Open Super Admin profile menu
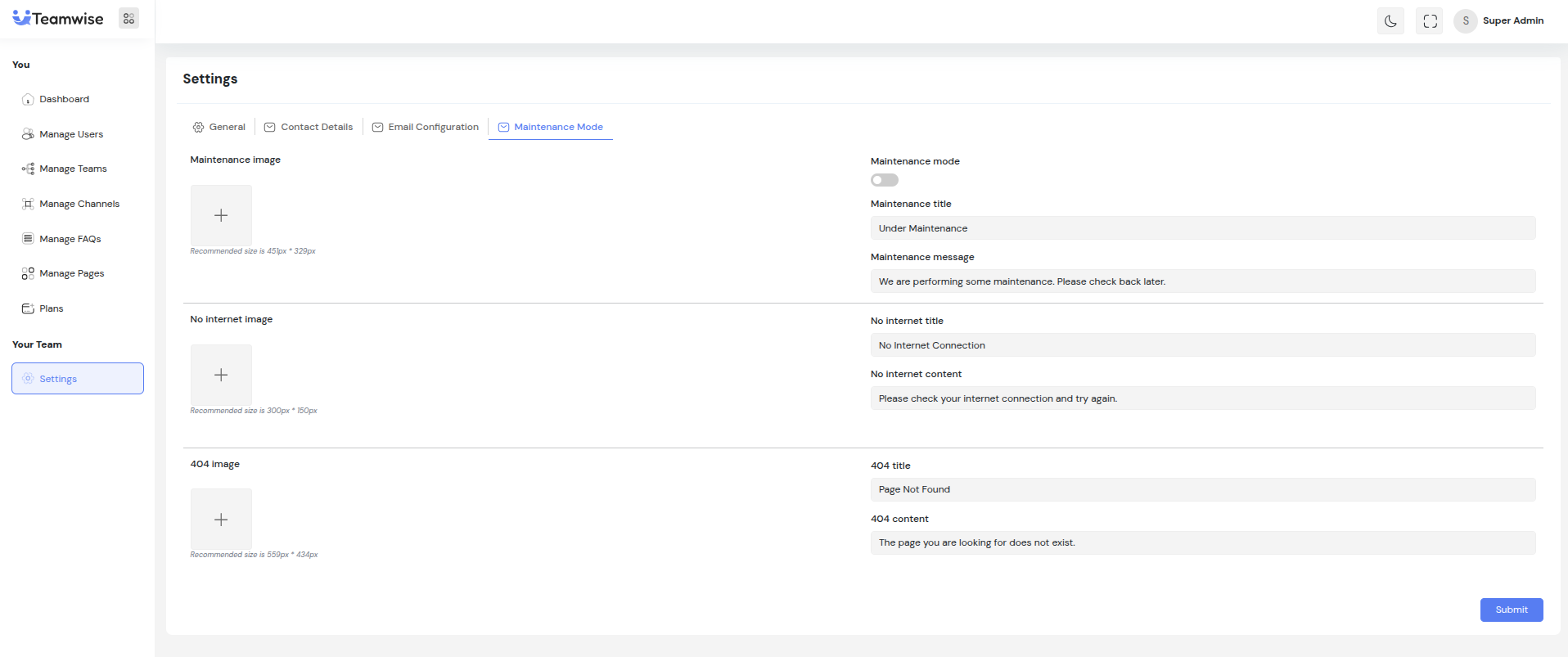The height and width of the screenshot is (657, 1568). (x=1499, y=21)
